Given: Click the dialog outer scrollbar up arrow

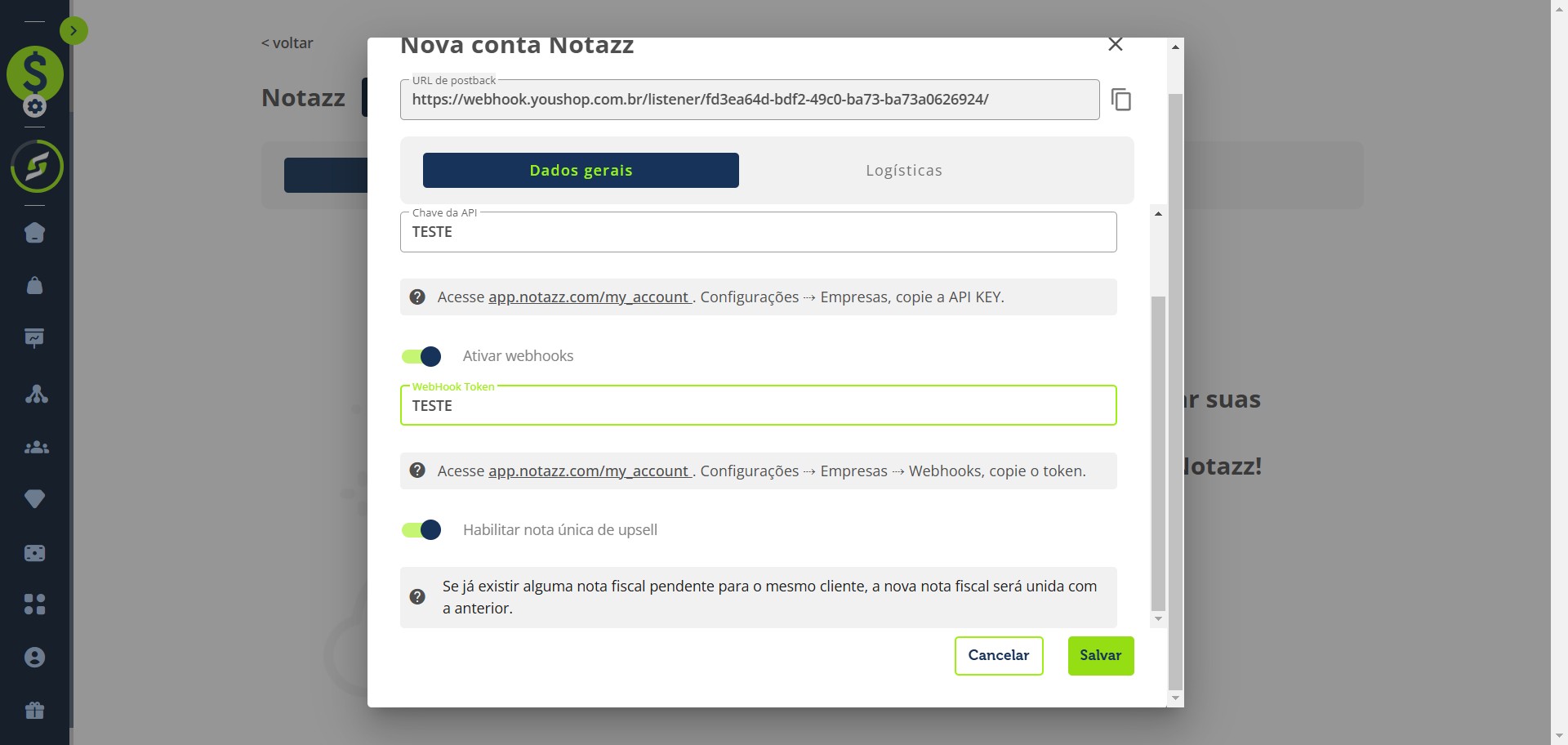Looking at the screenshot, I should click(1175, 47).
